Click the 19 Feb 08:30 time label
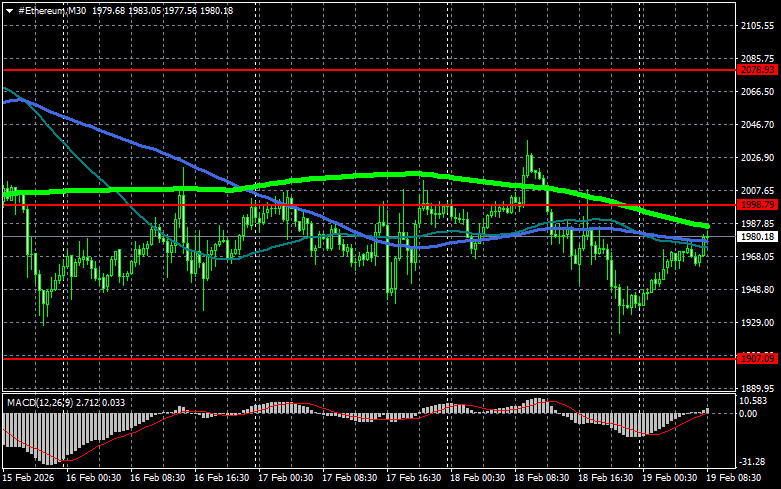 (x=734, y=478)
